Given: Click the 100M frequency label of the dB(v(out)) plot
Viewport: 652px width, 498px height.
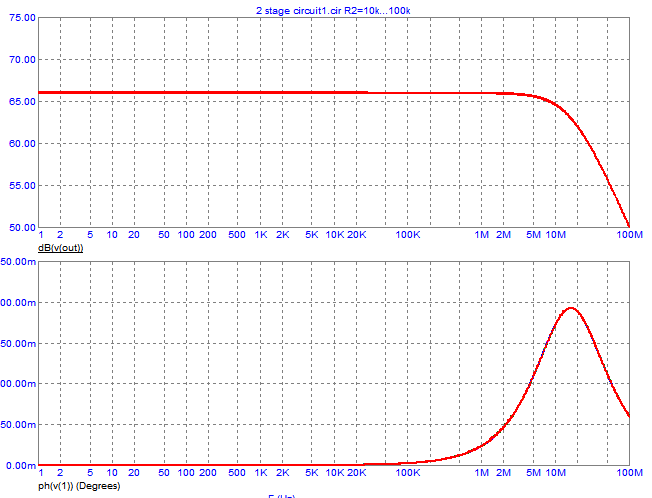Looking at the screenshot, I should 630,235.
